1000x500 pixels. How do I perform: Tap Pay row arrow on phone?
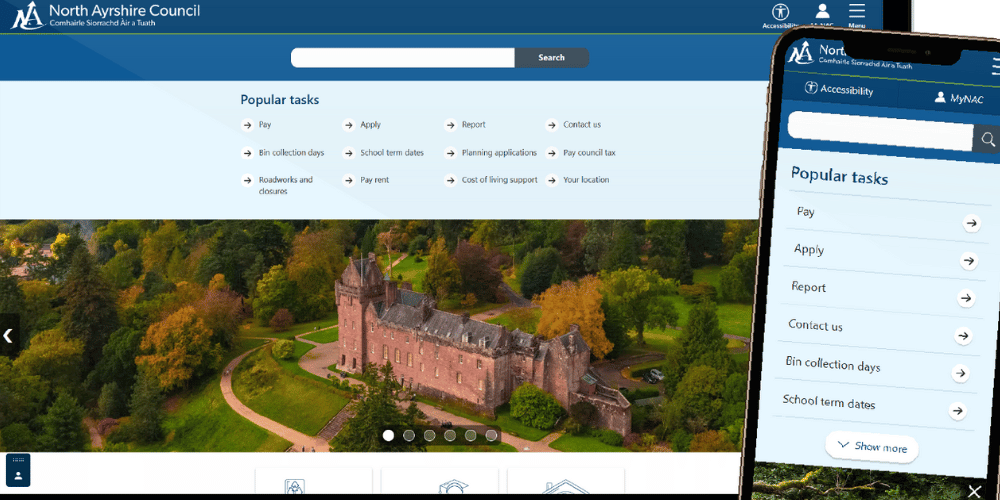pyautogui.click(x=971, y=223)
